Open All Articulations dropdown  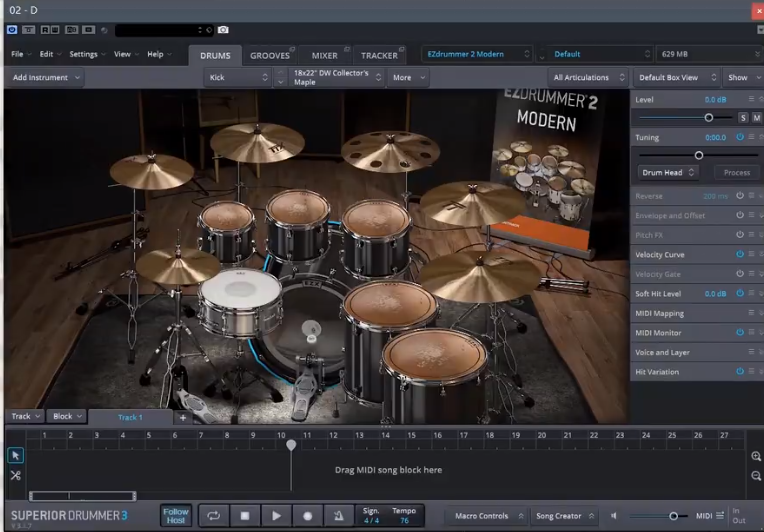tap(589, 77)
